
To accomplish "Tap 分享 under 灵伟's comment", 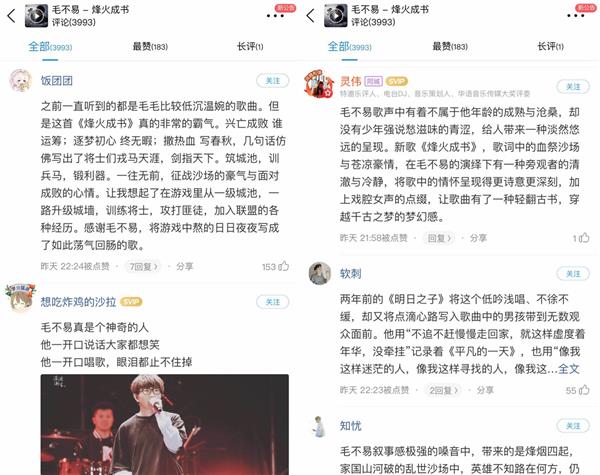I will [x=478, y=238].
